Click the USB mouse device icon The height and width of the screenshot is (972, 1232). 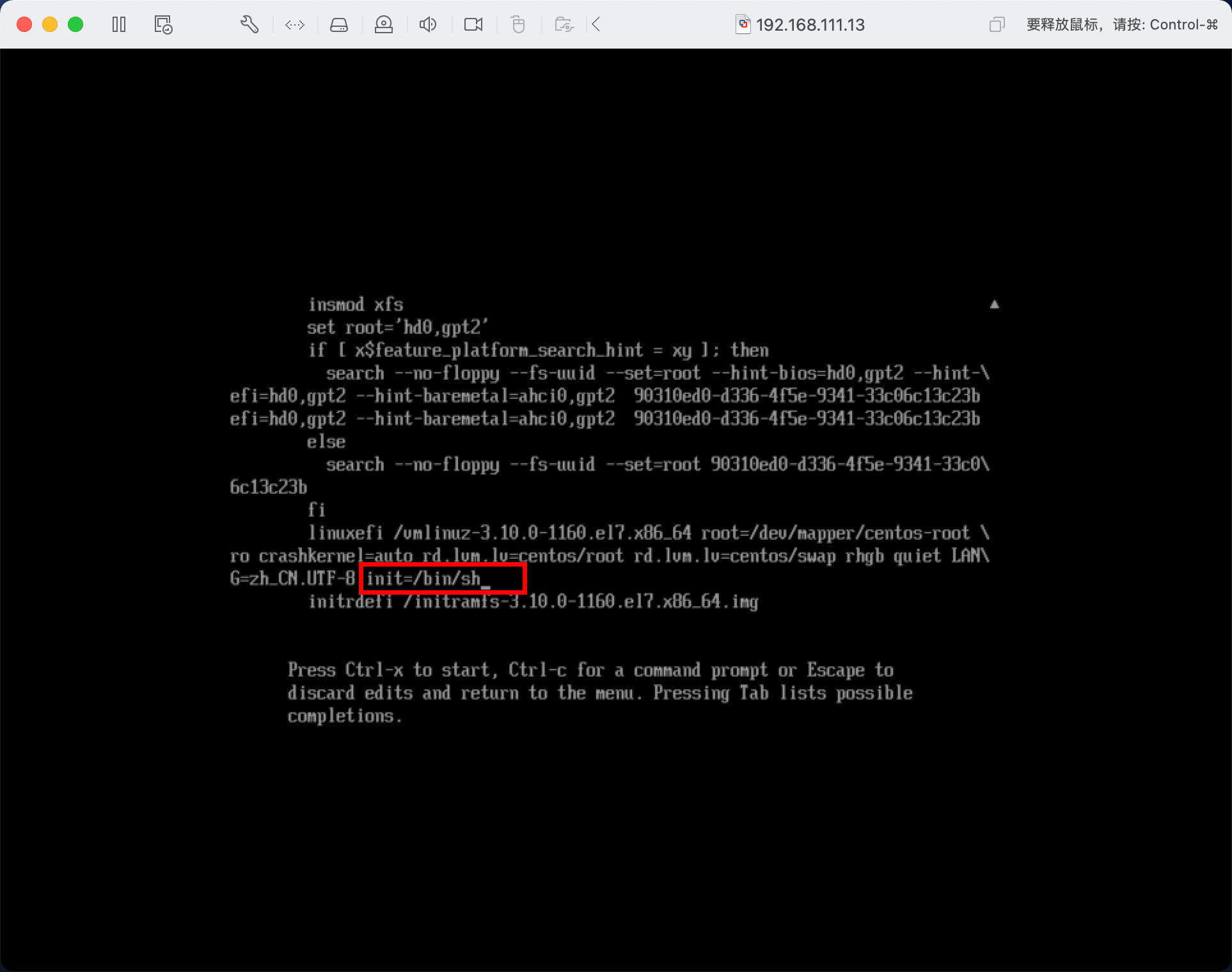point(518,25)
